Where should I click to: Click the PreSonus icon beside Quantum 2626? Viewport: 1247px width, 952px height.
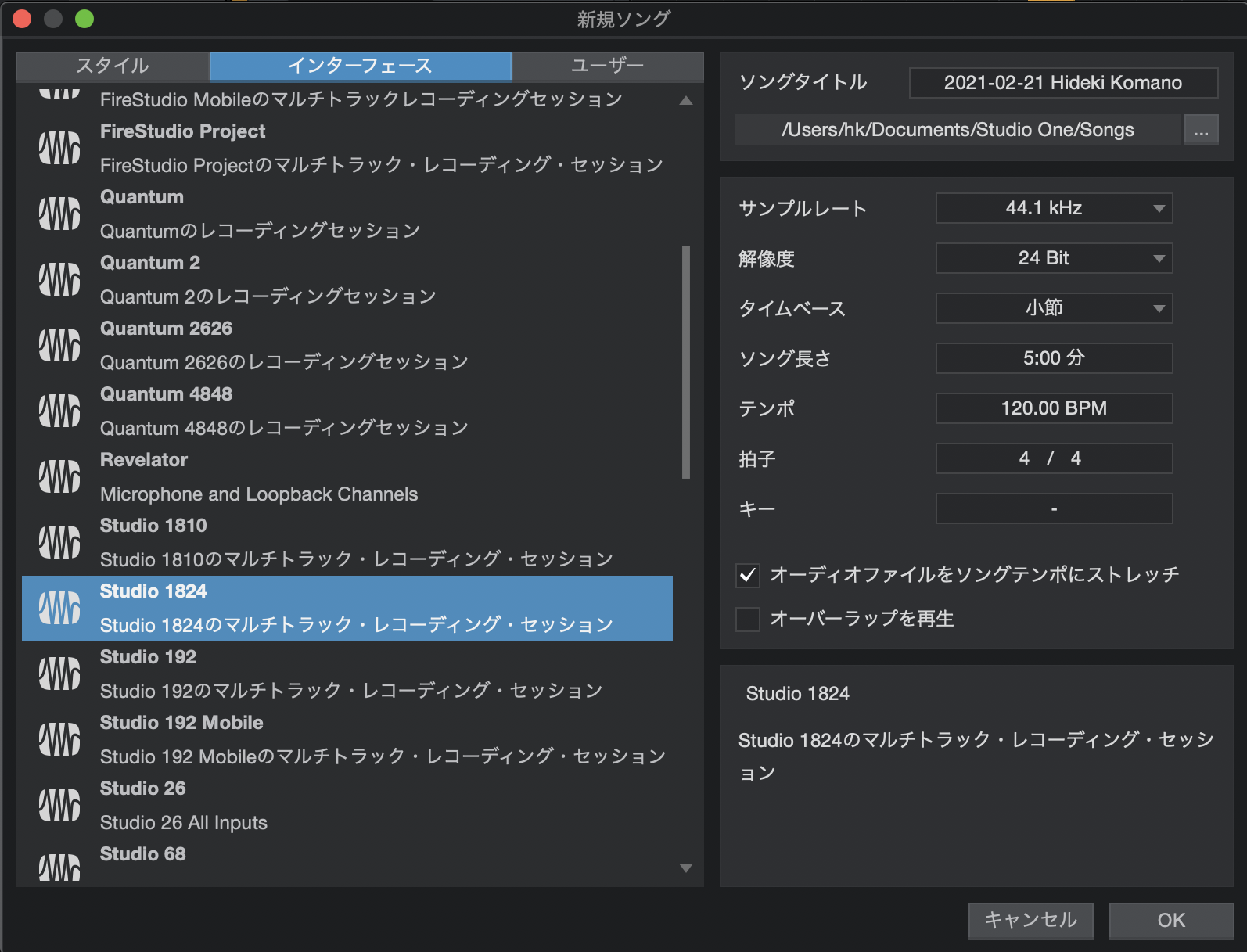tap(59, 345)
